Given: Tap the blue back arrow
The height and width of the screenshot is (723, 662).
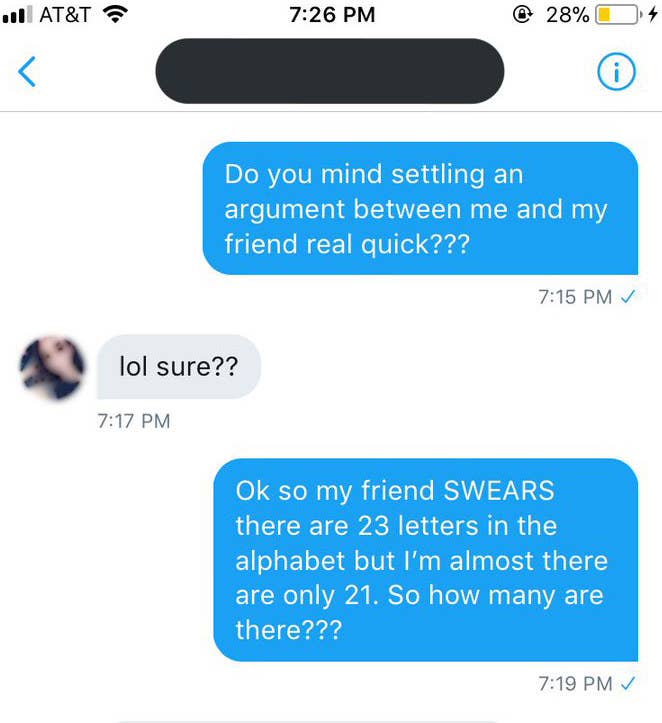Looking at the screenshot, I should [27, 71].
